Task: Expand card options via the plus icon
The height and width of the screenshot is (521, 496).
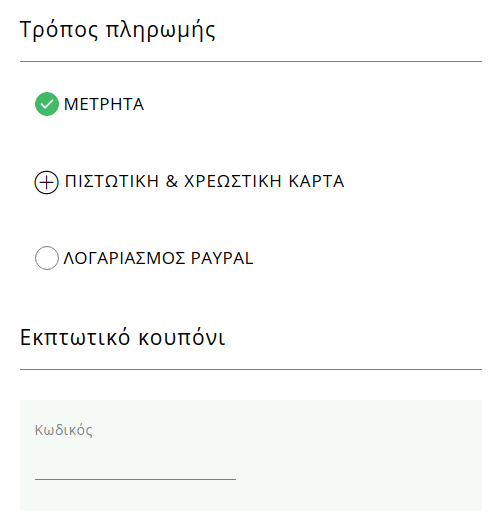Action: point(47,182)
